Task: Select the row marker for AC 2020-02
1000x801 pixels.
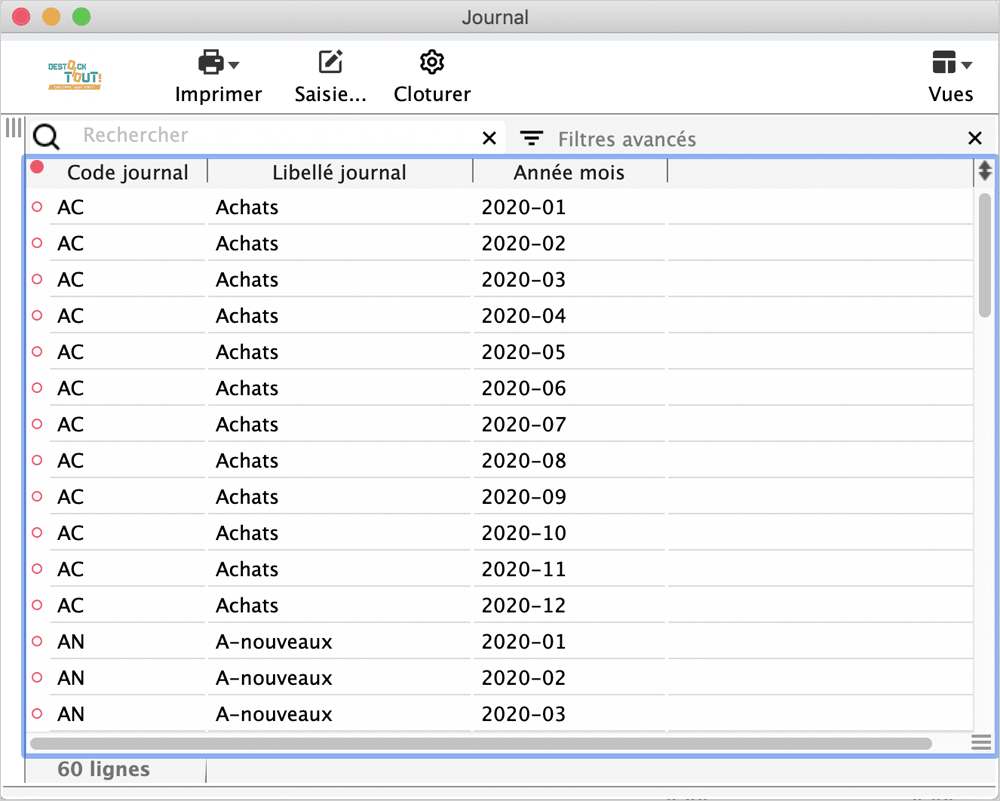Action: coord(37,243)
